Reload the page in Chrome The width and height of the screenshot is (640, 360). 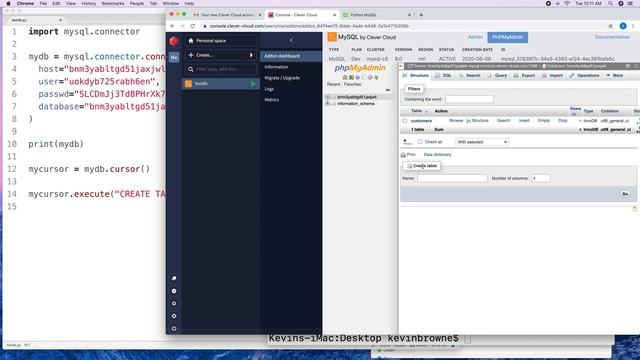pyautogui.click(x=193, y=26)
